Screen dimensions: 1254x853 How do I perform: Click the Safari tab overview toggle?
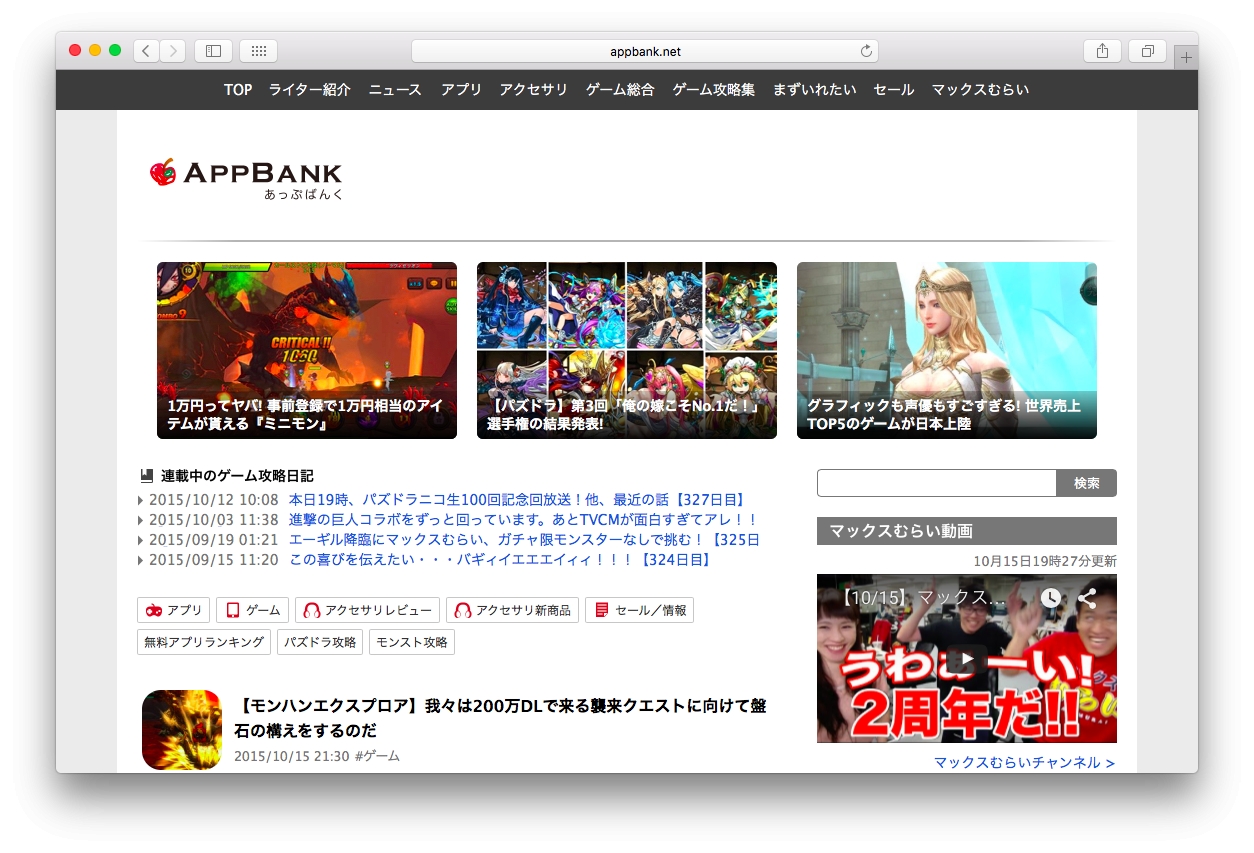1146,50
